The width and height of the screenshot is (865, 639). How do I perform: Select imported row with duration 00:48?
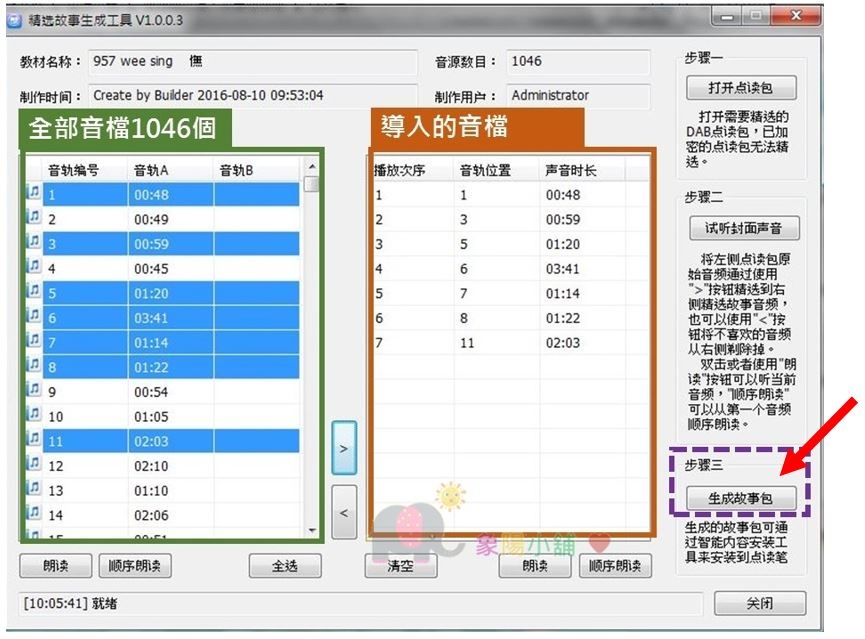[x=511, y=195]
